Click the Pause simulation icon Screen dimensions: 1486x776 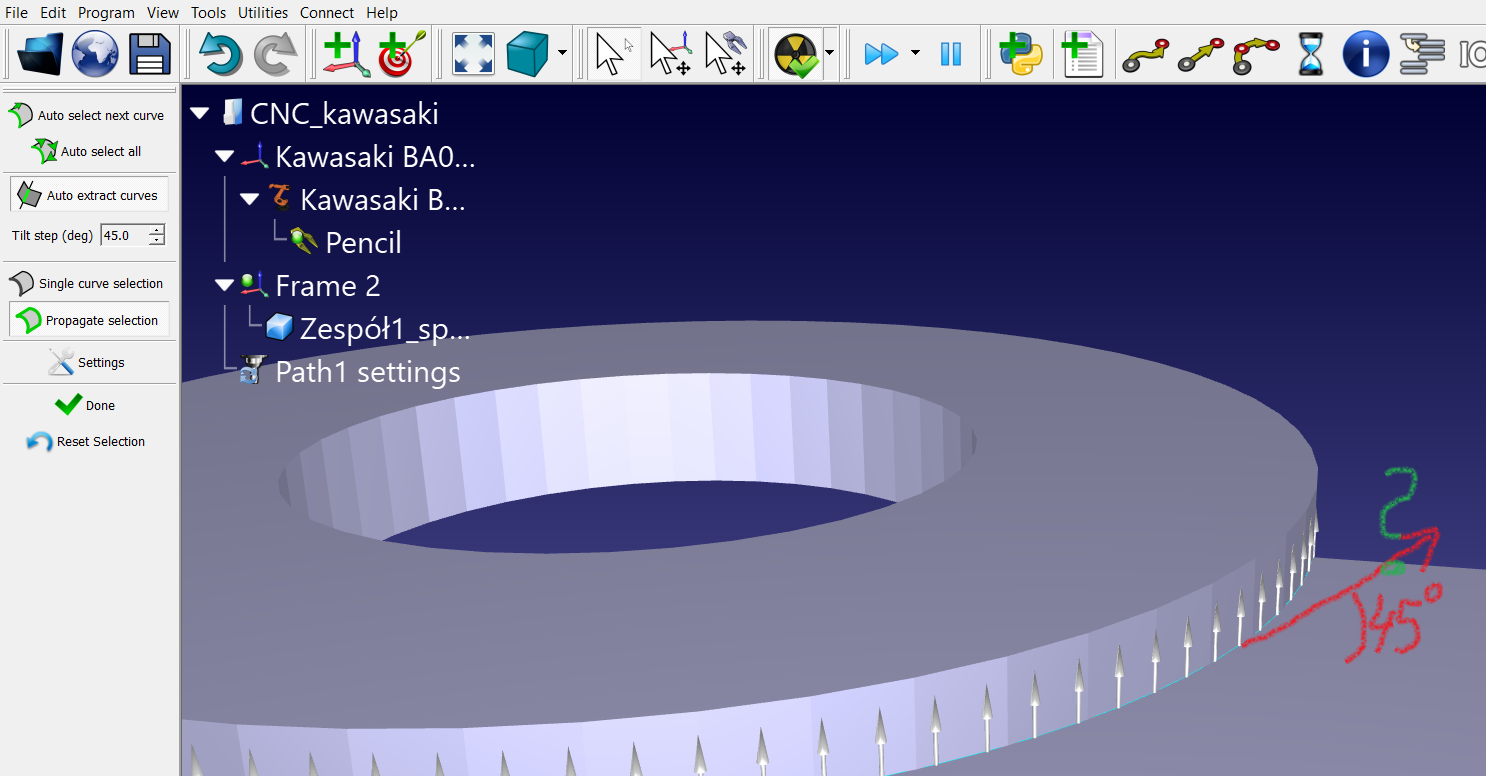(x=950, y=54)
